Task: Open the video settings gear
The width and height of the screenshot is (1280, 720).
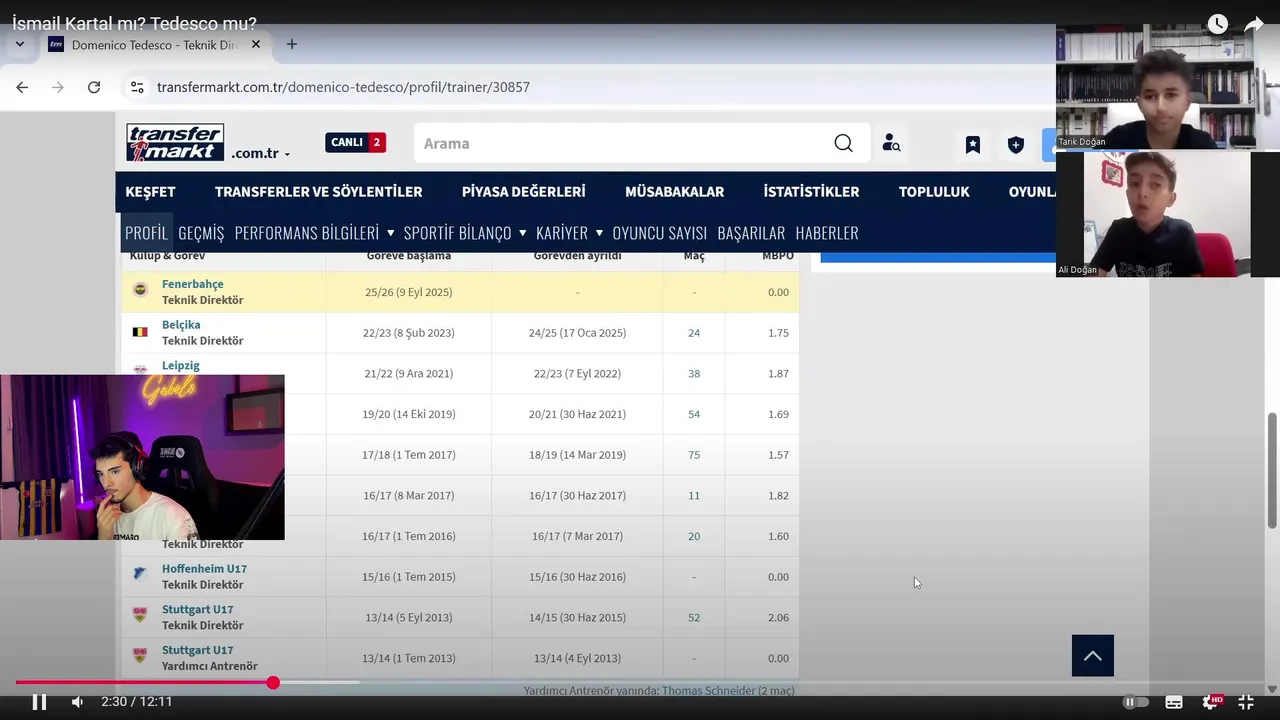Action: tap(1210, 702)
